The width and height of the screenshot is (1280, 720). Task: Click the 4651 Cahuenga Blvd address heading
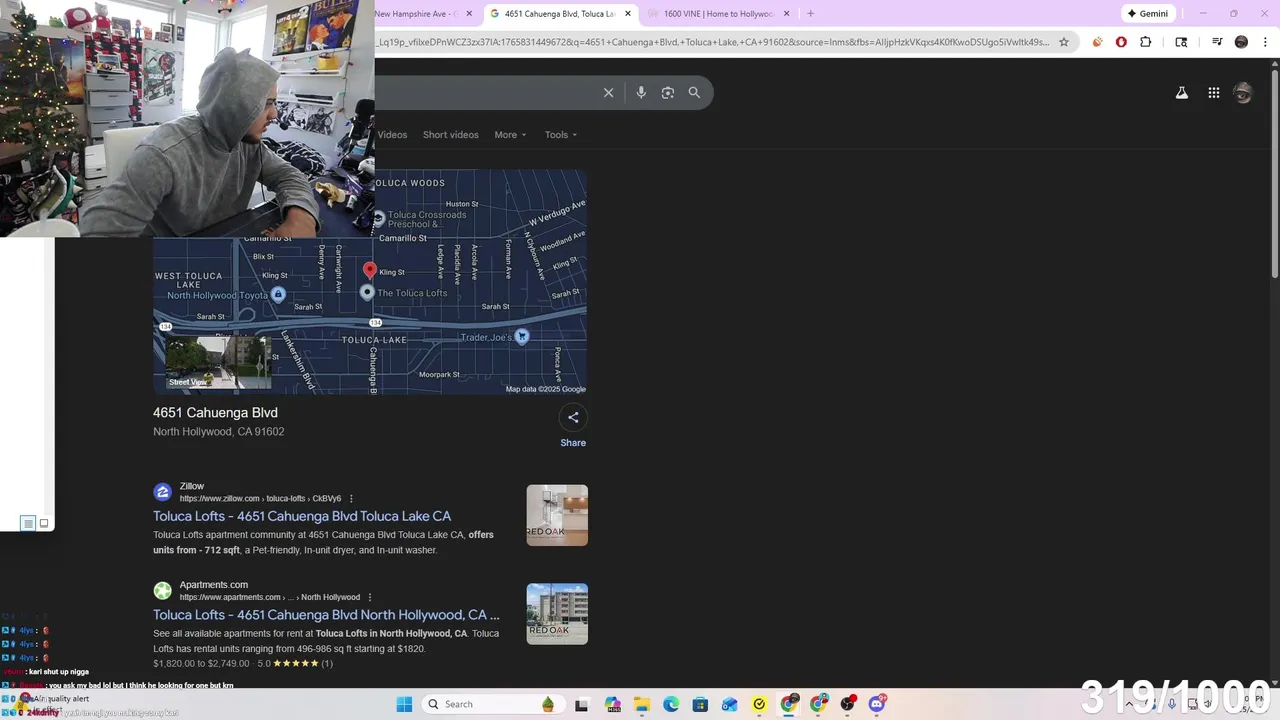point(215,413)
